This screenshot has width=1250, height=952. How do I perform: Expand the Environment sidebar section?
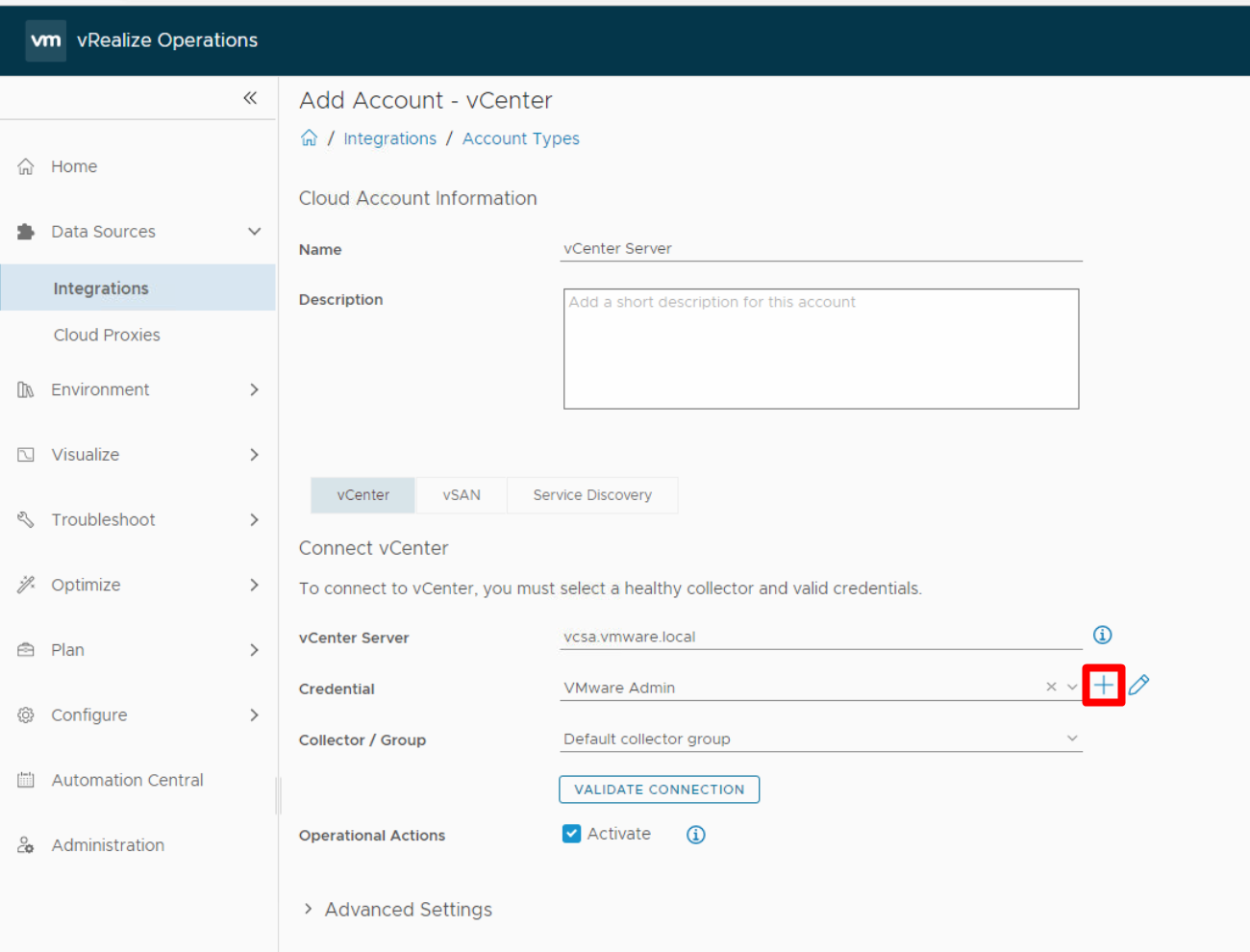99,389
